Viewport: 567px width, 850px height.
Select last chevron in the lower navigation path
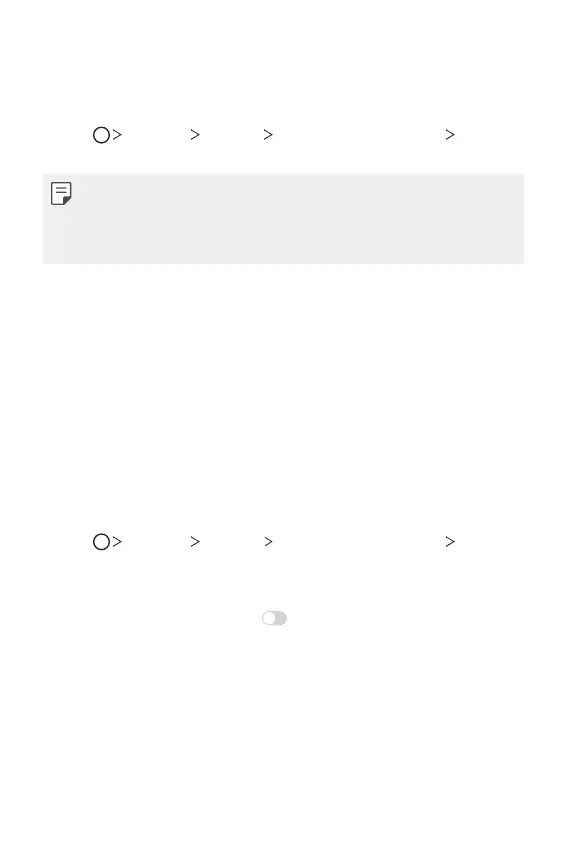tap(450, 542)
